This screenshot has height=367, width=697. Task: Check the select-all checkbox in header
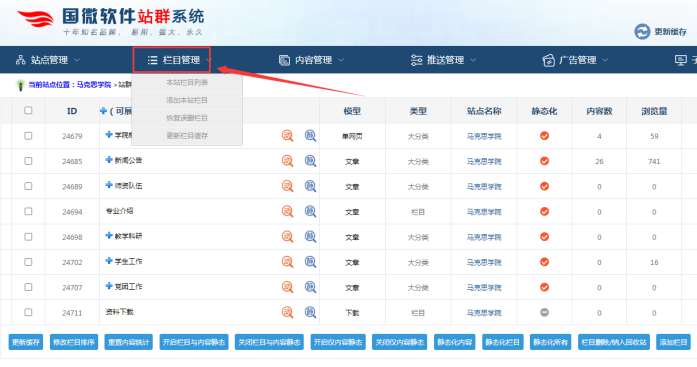28,110
